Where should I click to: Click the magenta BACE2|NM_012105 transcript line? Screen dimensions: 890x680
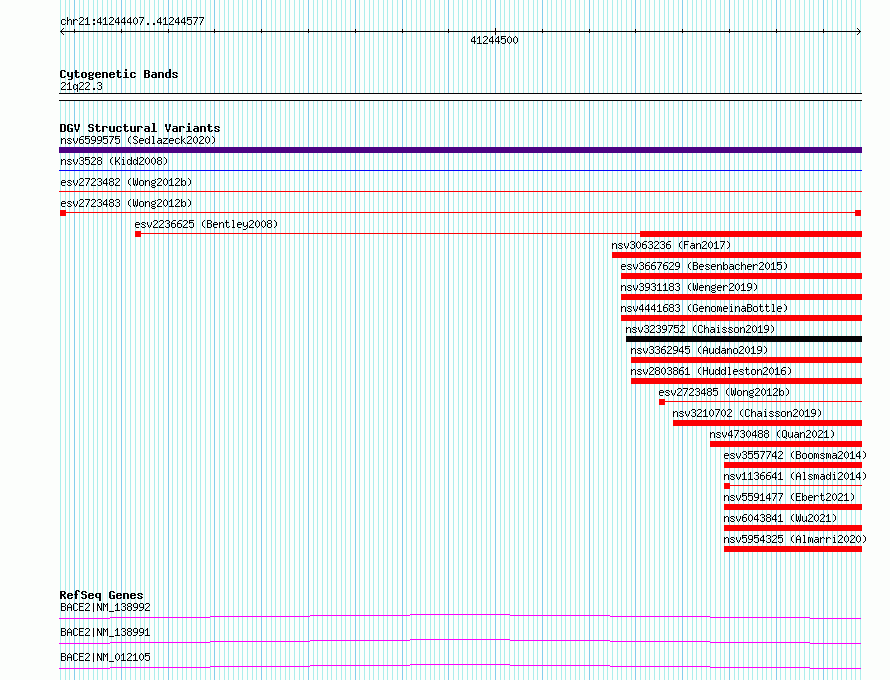tap(460, 666)
